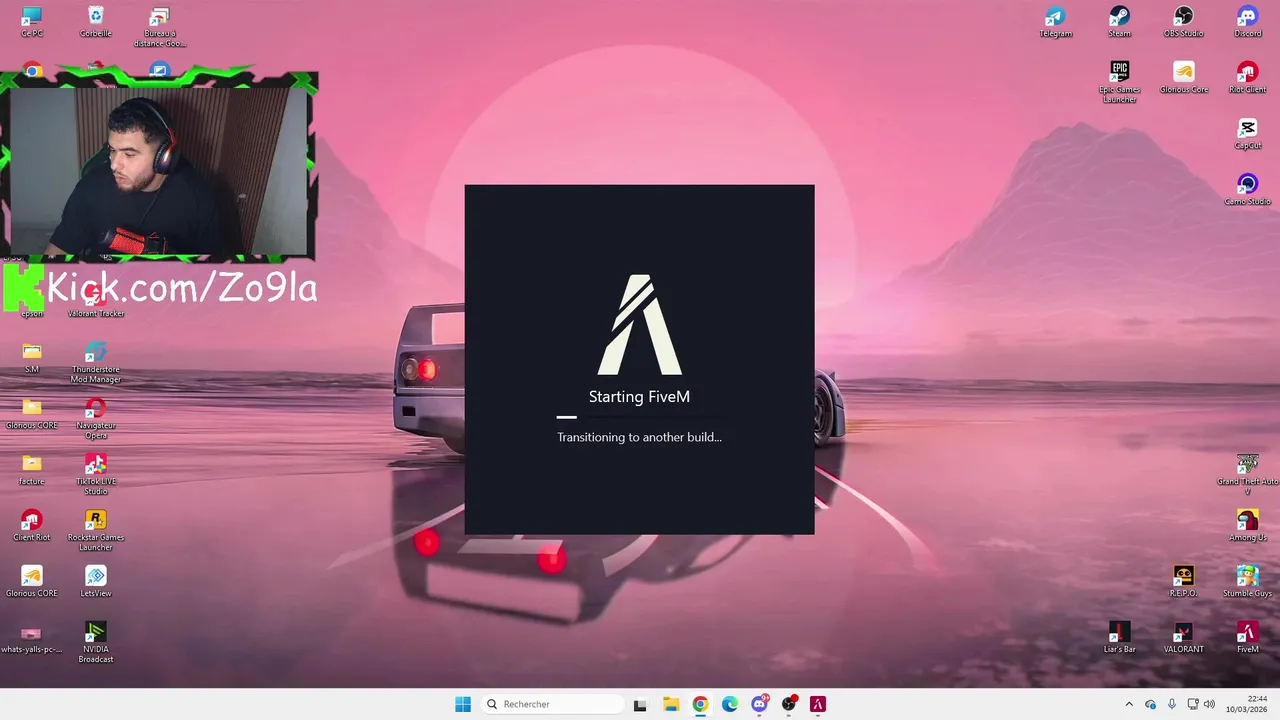The height and width of the screenshot is (720, 1280).
Task: Open the CapCut desktop shortcut
Action: (x=1247, y=134)
